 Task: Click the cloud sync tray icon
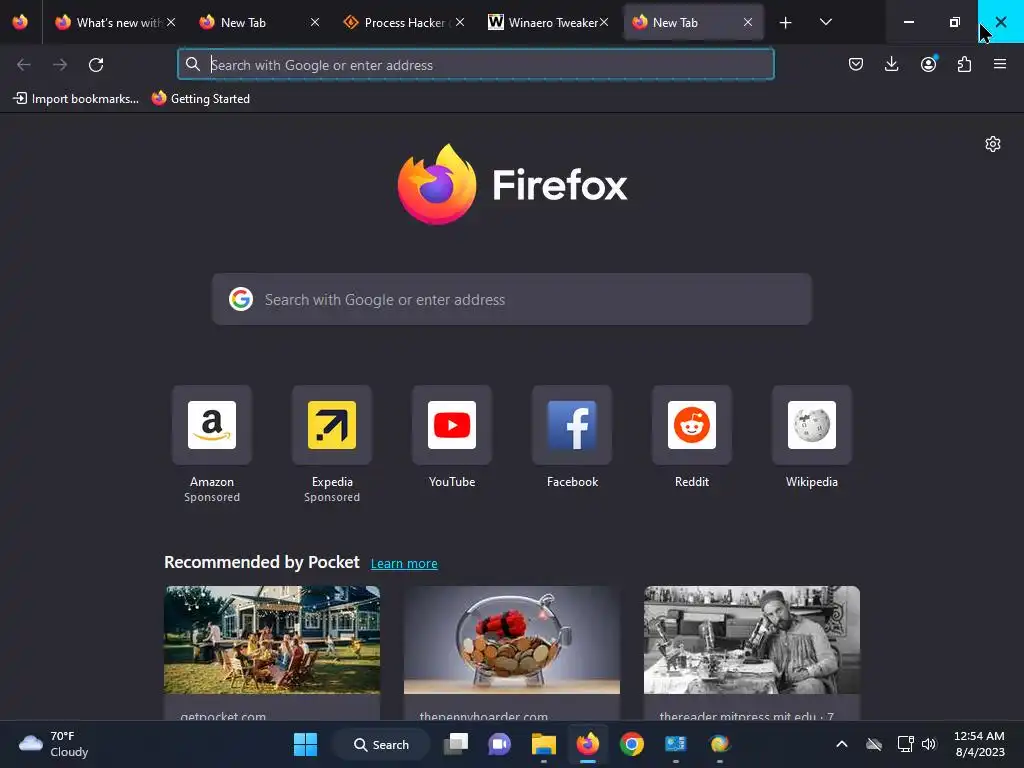pyautogui.click(x=874, y=744)
